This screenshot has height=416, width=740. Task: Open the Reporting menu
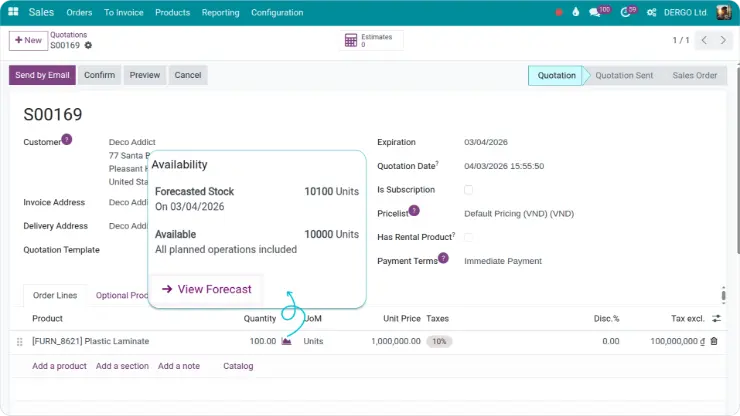pyautogui.click(x=220, y=12)
